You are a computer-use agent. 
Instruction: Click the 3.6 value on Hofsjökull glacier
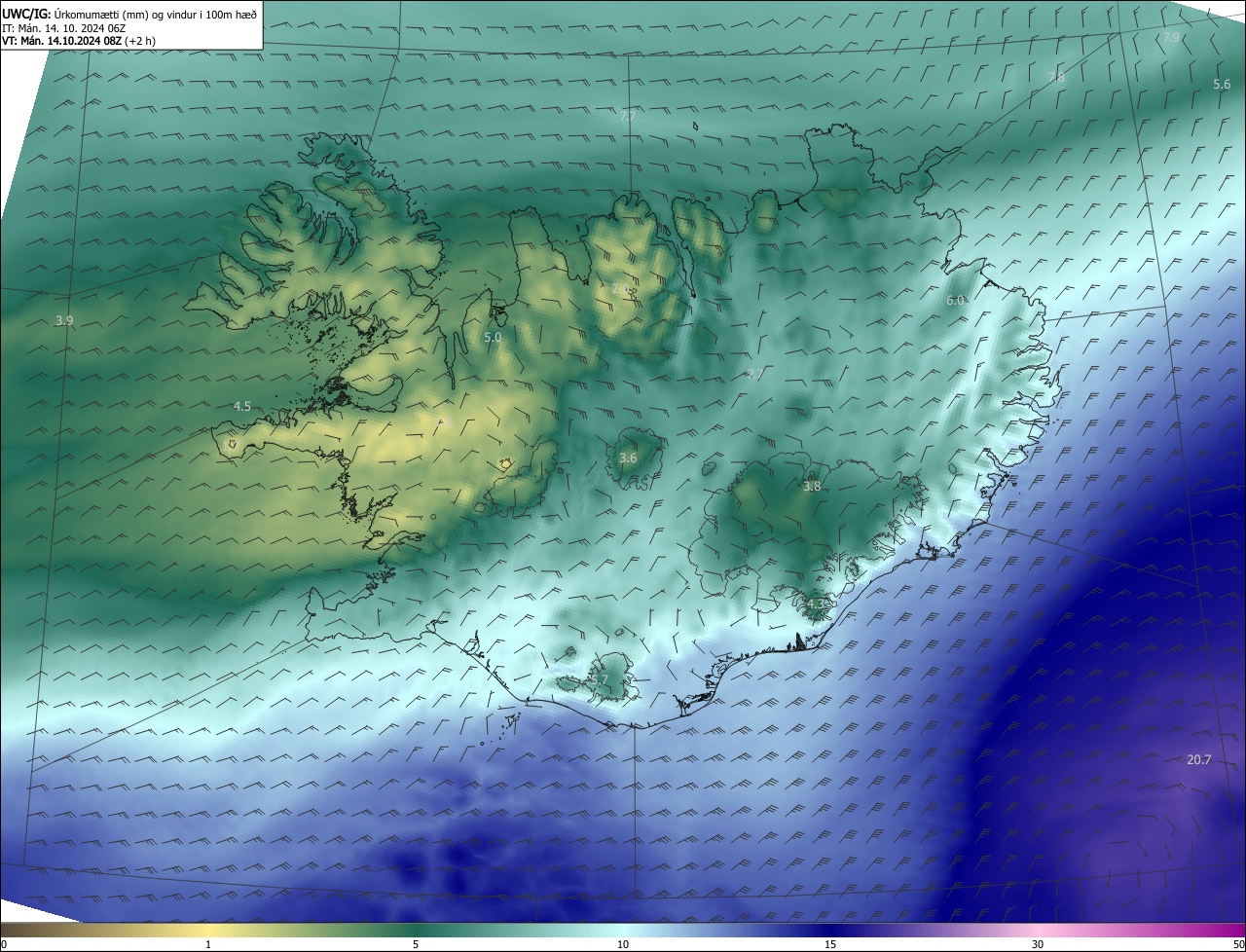[628, 458]
